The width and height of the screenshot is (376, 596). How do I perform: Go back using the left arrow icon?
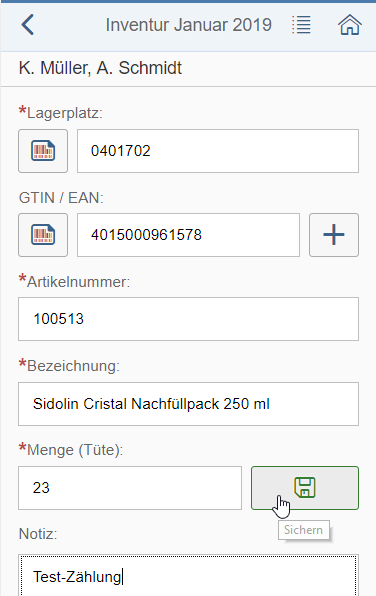(27, 25)
